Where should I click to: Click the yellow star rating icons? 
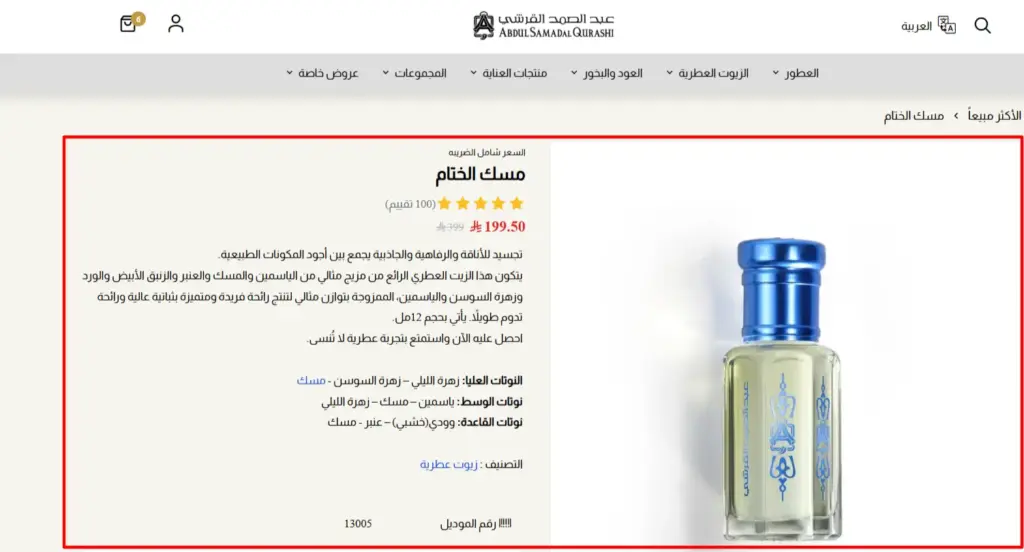(x=481, y=204)
